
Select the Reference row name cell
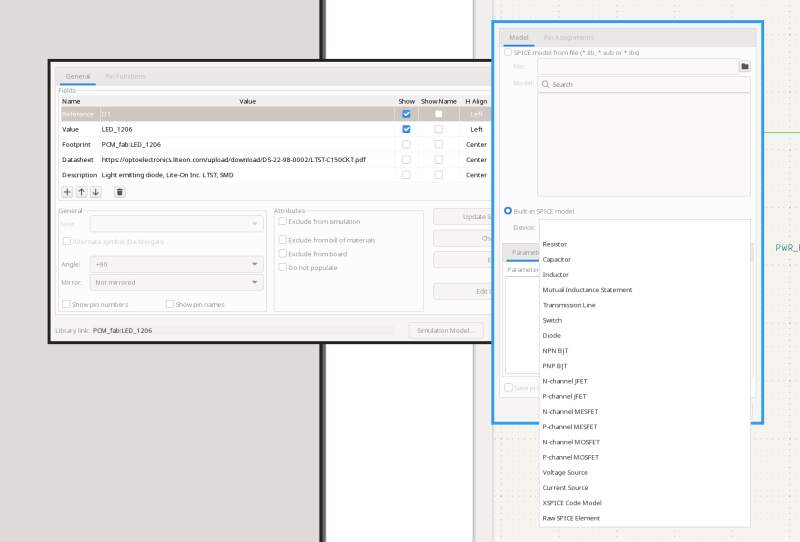(x=80, y=114)
